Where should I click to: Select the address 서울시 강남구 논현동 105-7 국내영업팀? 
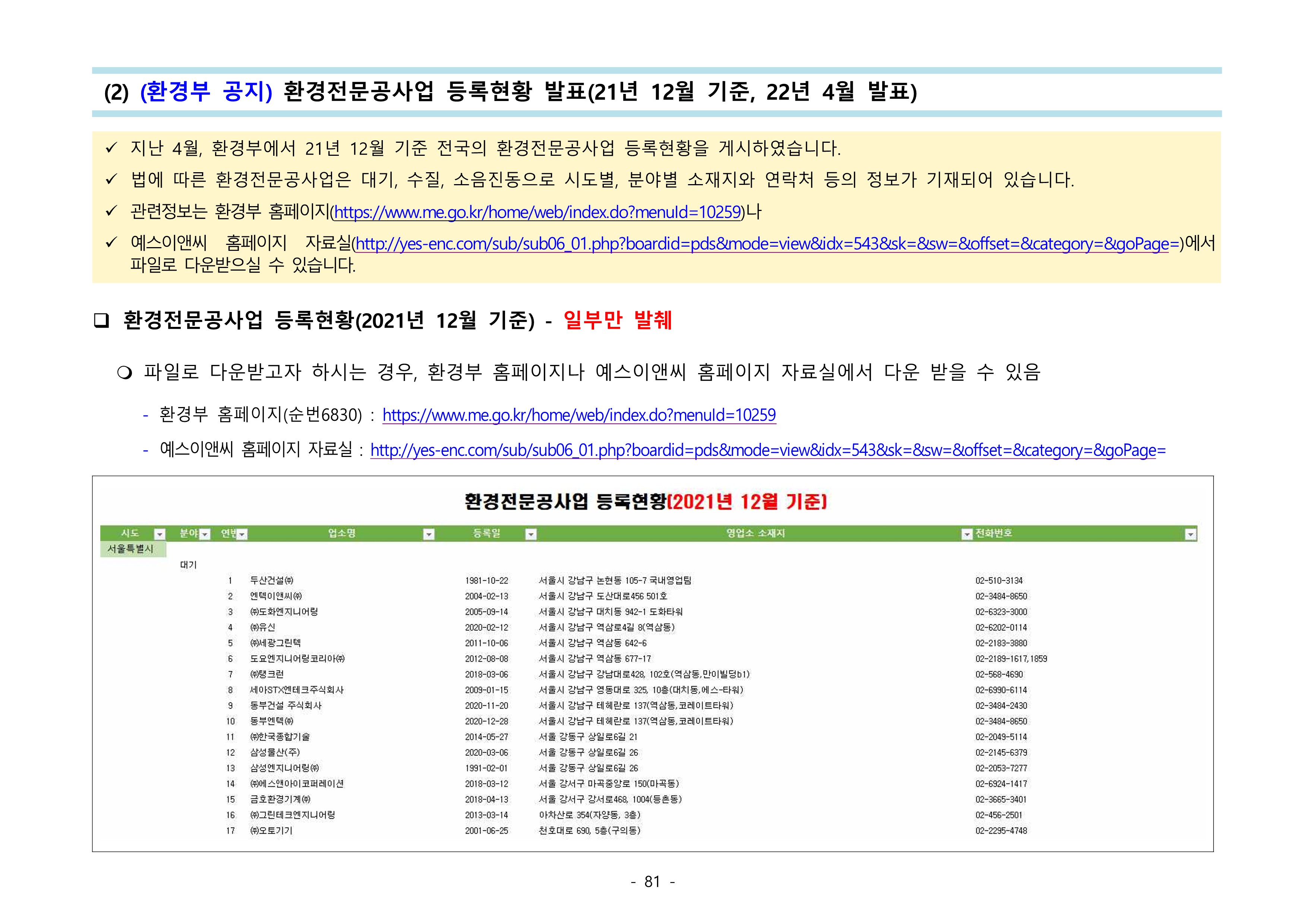[x=615, y=581]
